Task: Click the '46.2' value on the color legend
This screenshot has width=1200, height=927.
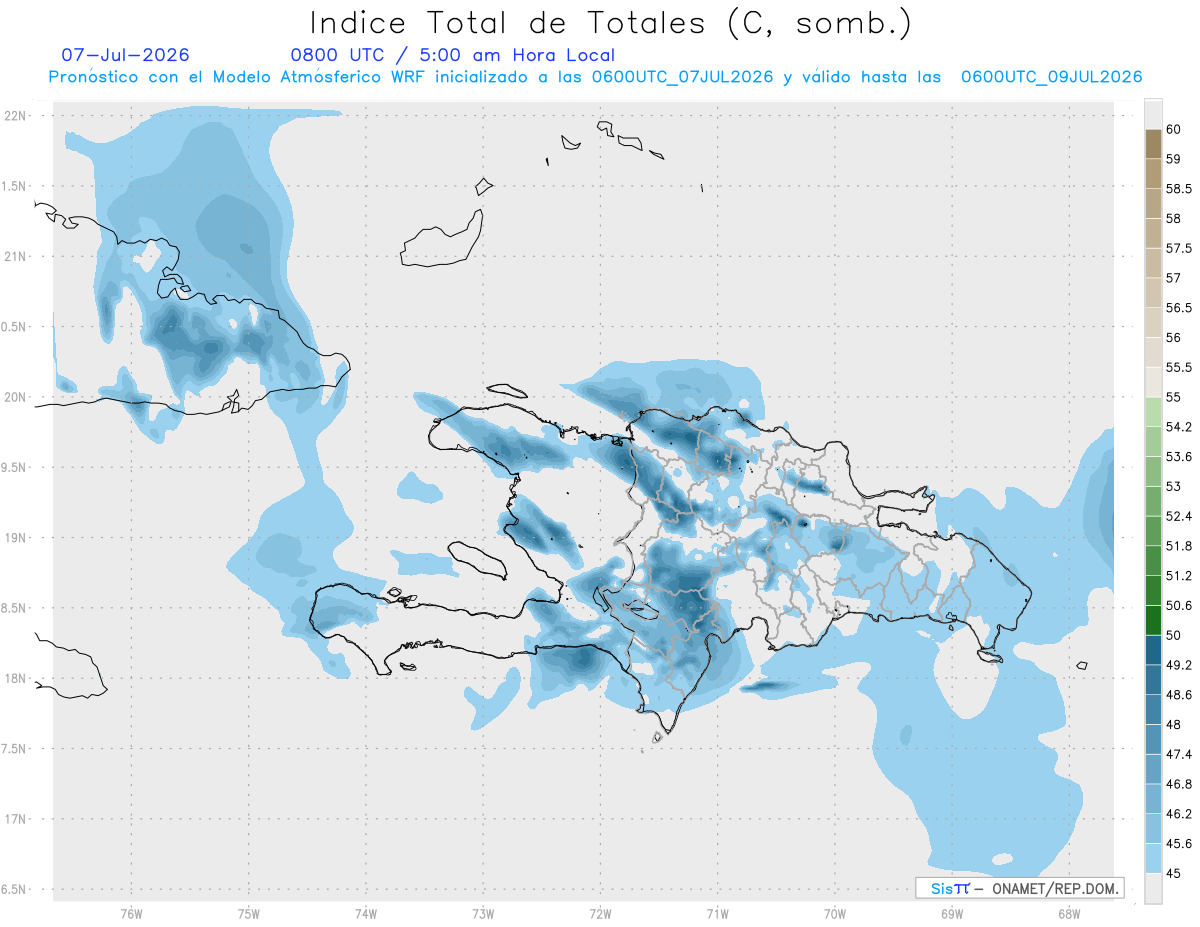Action: pos(1178,814)
